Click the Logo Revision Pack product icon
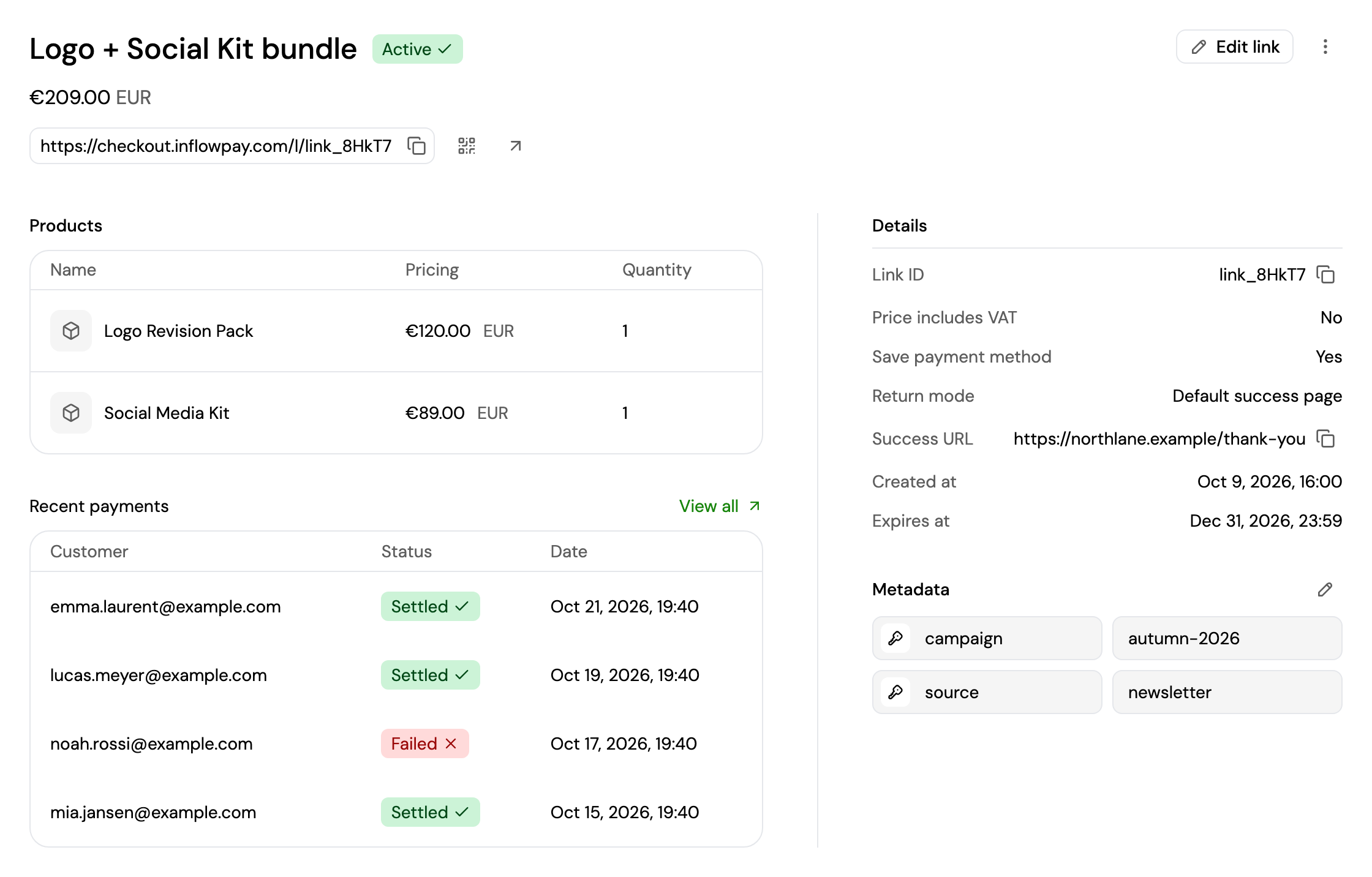The height and width of the screenshot is (877, 1372). 71,331
